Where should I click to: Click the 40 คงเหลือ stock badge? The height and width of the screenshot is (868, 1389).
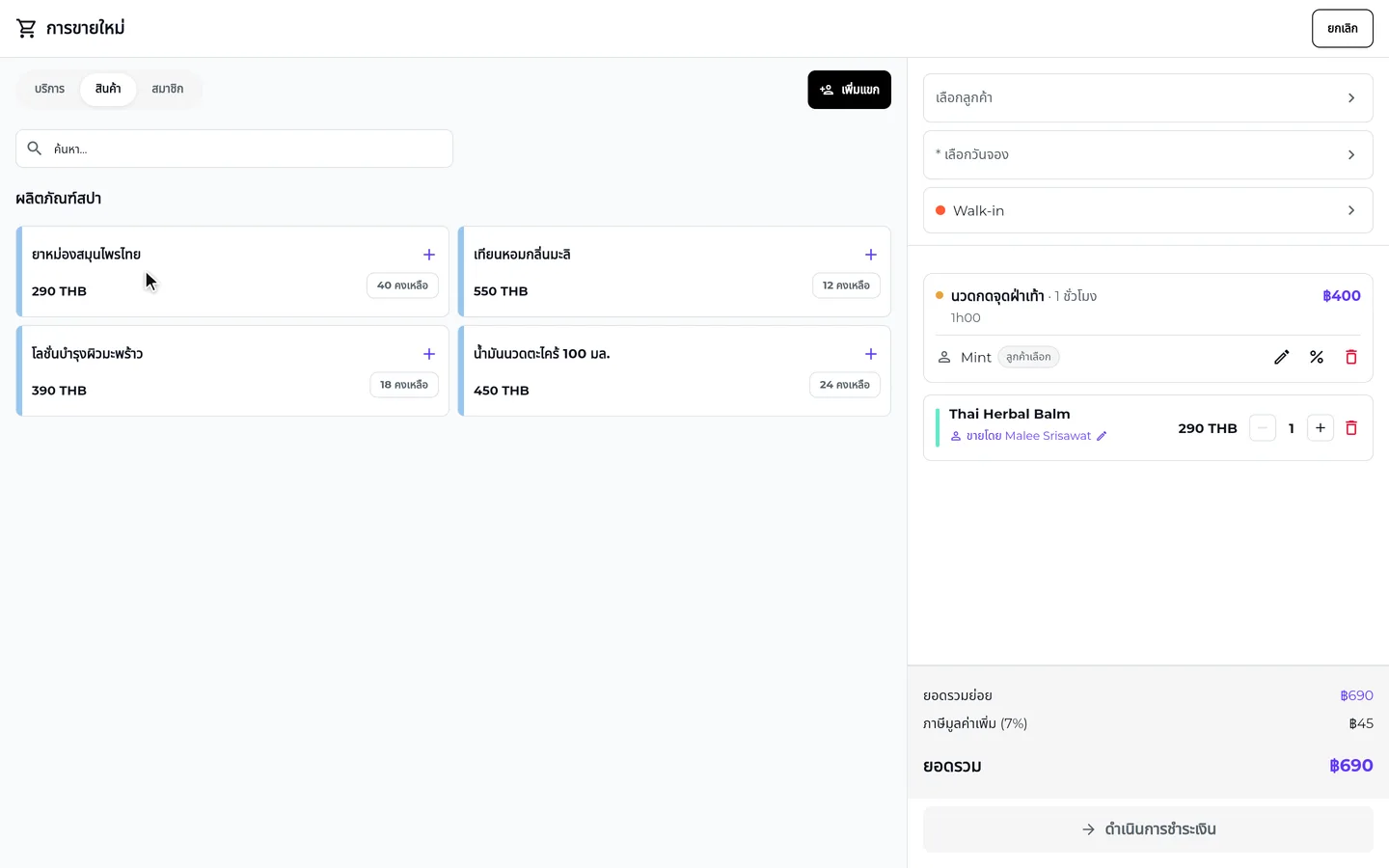(402, 285)
